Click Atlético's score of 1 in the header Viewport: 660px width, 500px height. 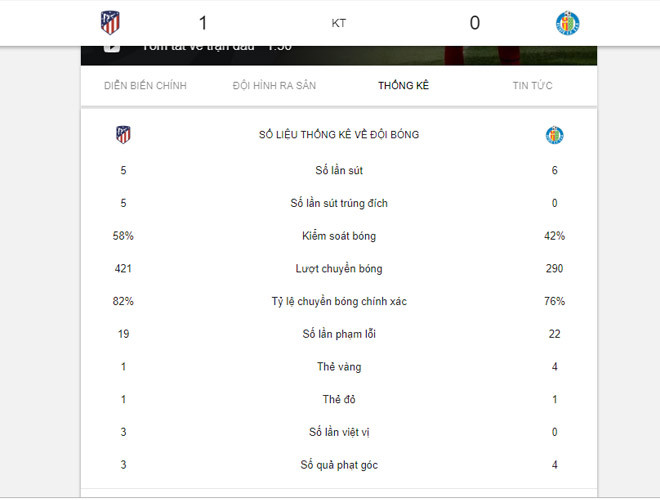pyautogui.click(x=203, y=23)
